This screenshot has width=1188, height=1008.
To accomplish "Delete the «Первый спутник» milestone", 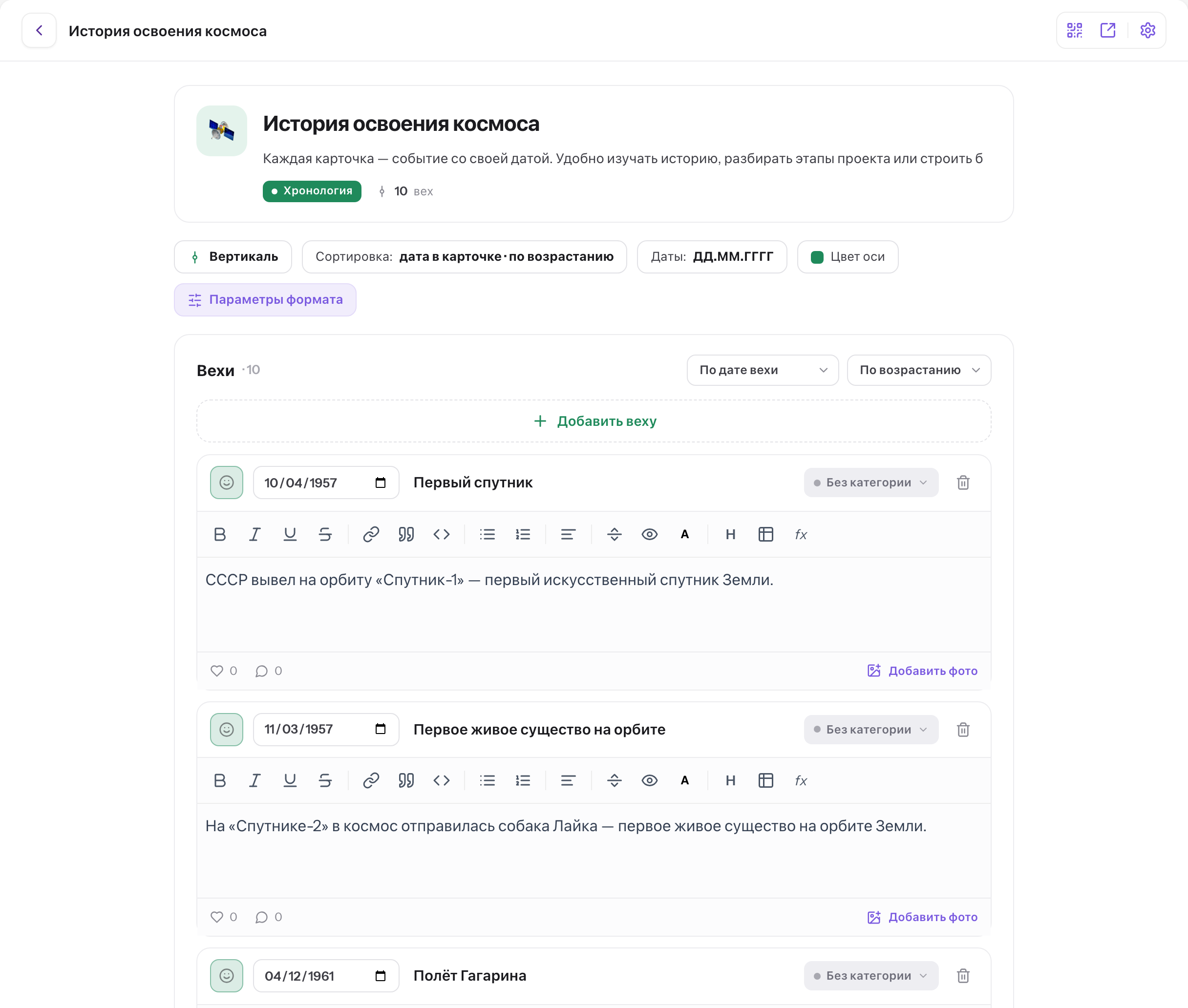I will 963,483.
